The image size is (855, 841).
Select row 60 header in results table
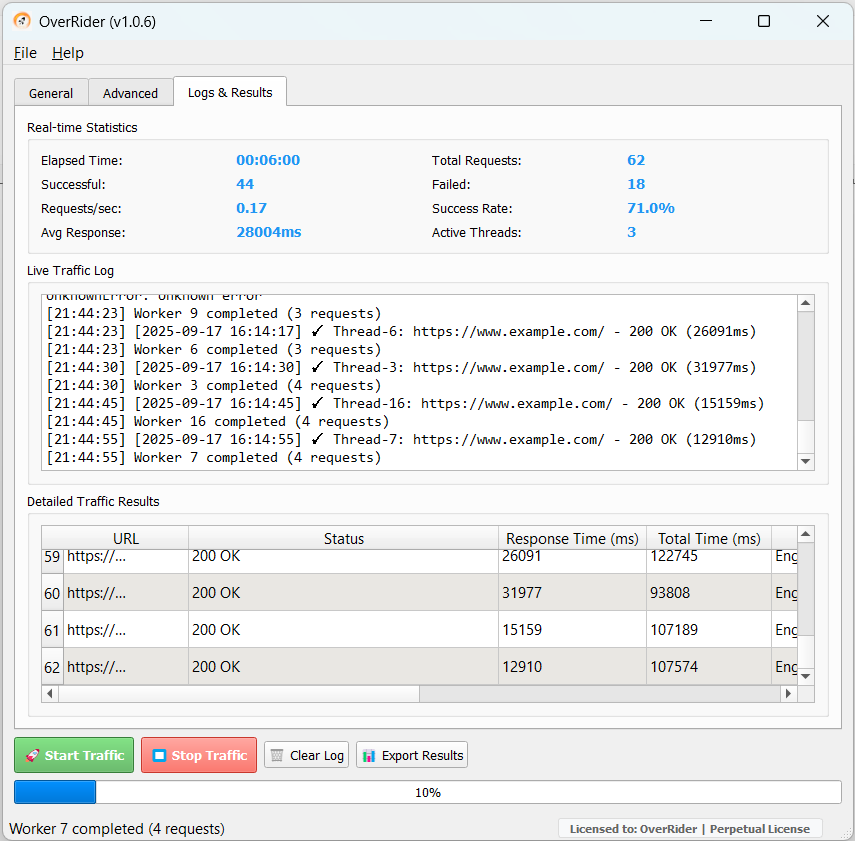[x=52, y=593]
